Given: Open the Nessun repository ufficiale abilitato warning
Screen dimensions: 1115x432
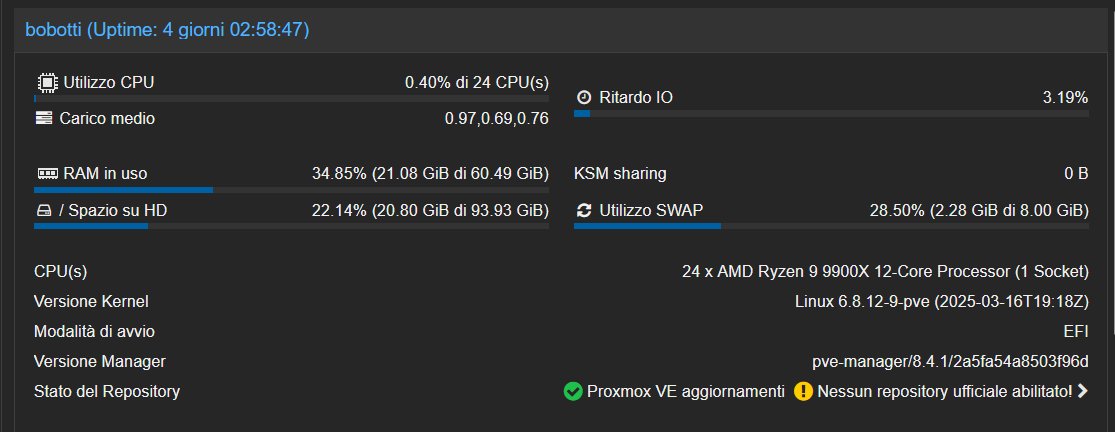Looking at the screenshot, I should [944, 392].
